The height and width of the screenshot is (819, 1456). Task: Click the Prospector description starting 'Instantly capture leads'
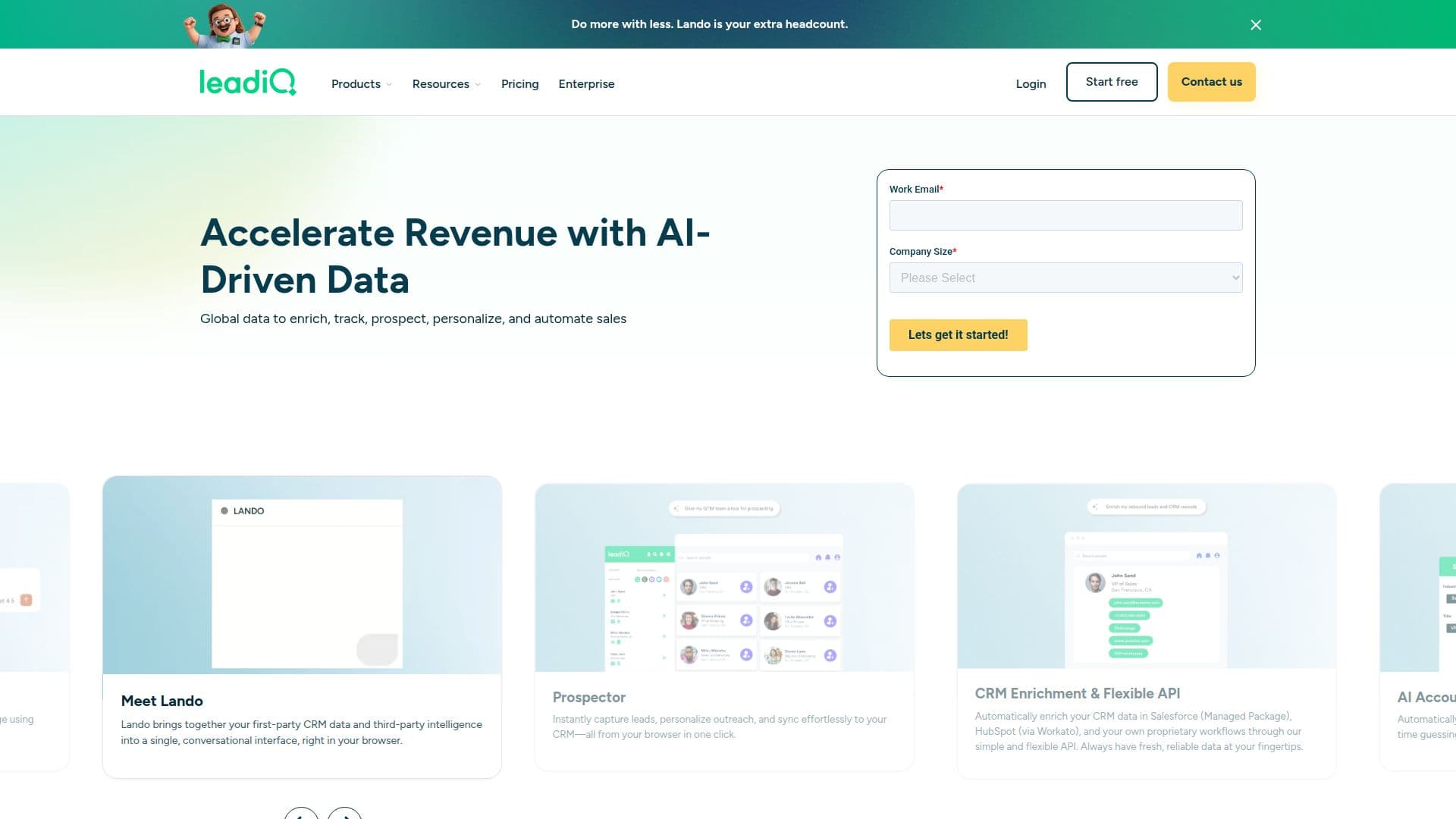(x=720, y=727)
